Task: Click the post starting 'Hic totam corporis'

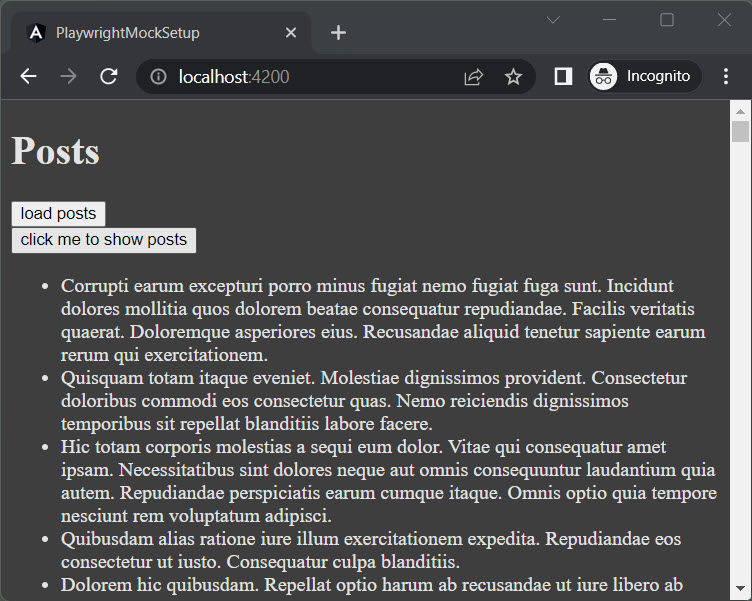Action: point(389,481)
